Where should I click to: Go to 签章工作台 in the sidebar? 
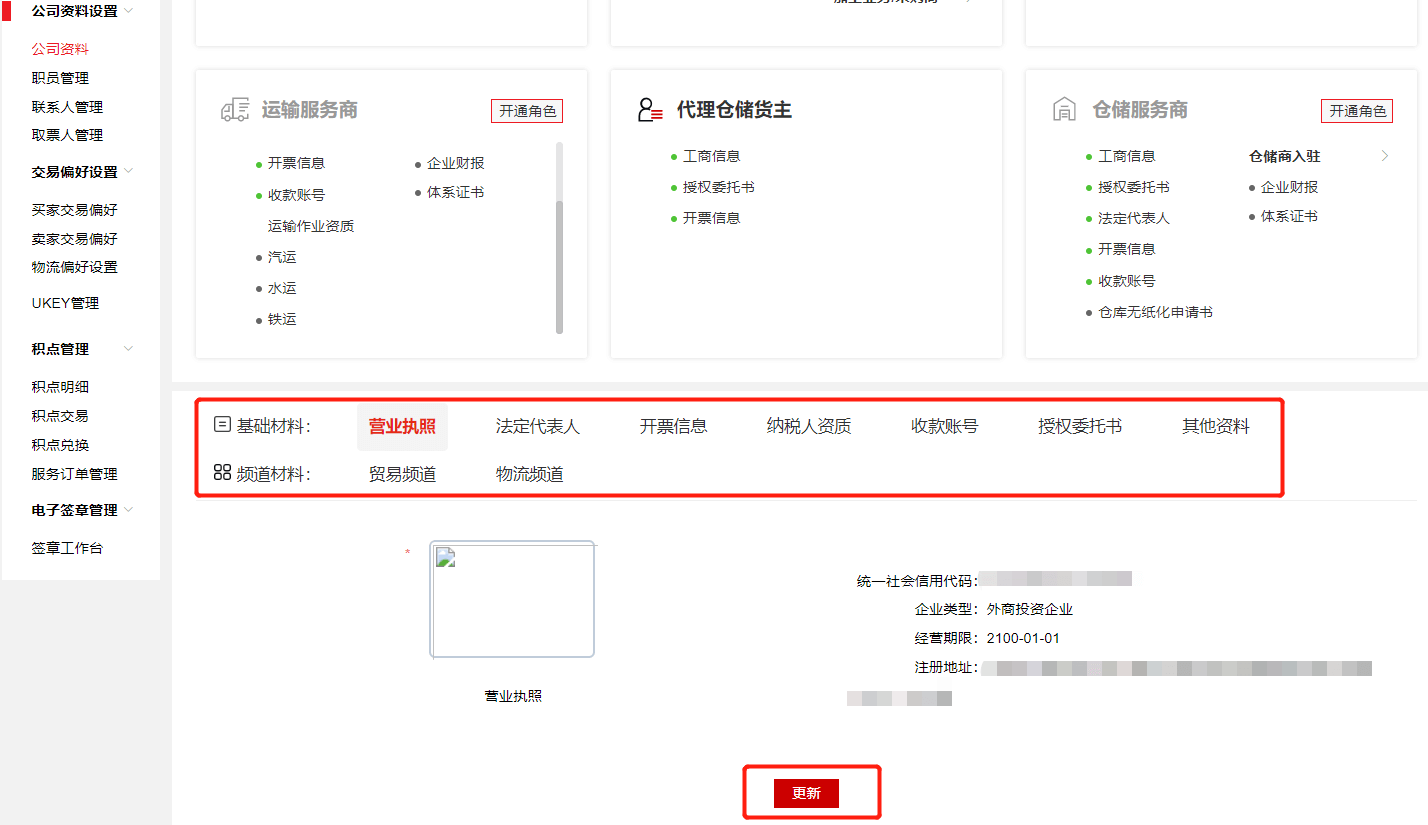67,548
